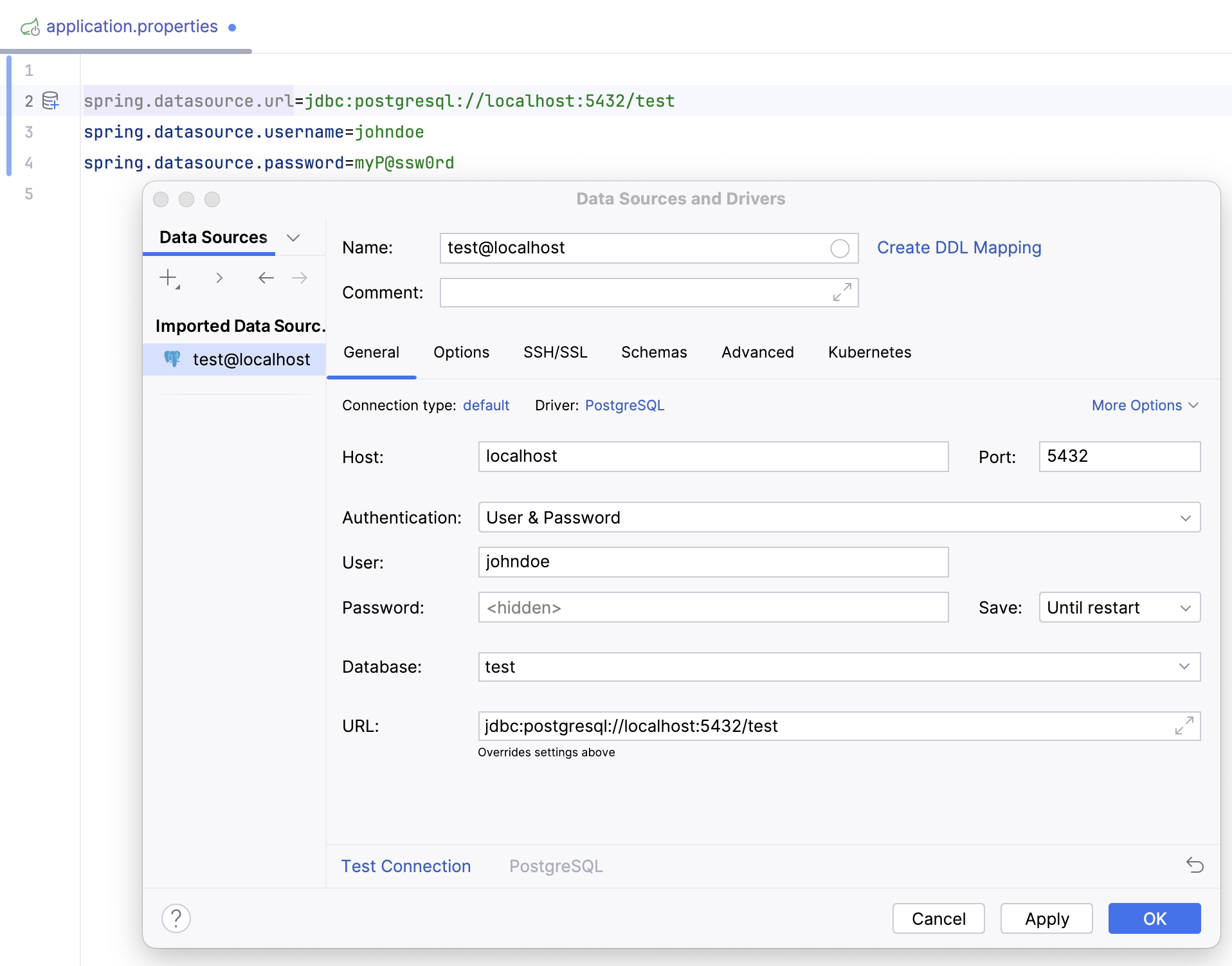The image size is (1232, 966).
Task: Click the revert changes icon near Test Connection
Action: [x=1195, y=866]
